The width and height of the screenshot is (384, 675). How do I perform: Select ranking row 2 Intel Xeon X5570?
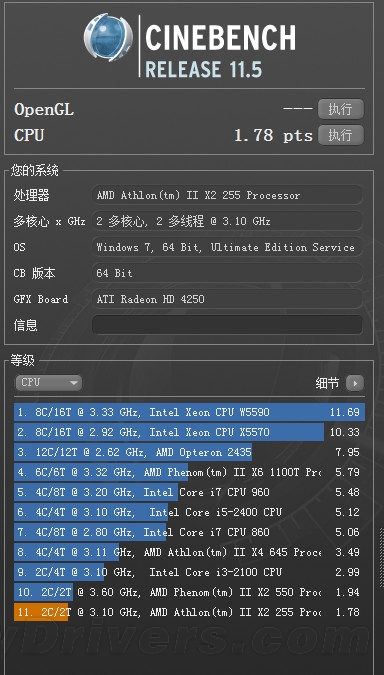(x=189, y=432)
